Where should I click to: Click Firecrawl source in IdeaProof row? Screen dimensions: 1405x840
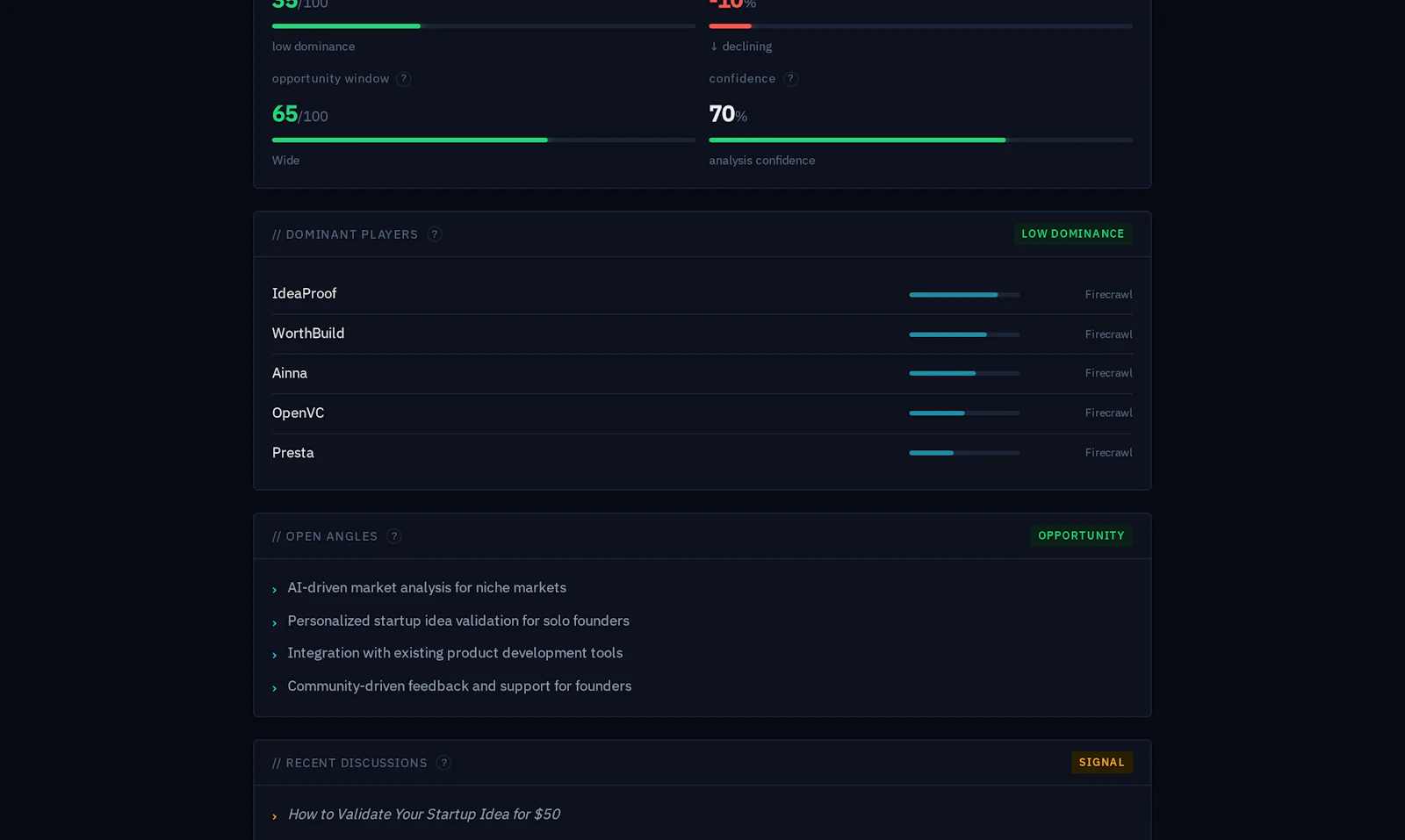point(1108,295)
